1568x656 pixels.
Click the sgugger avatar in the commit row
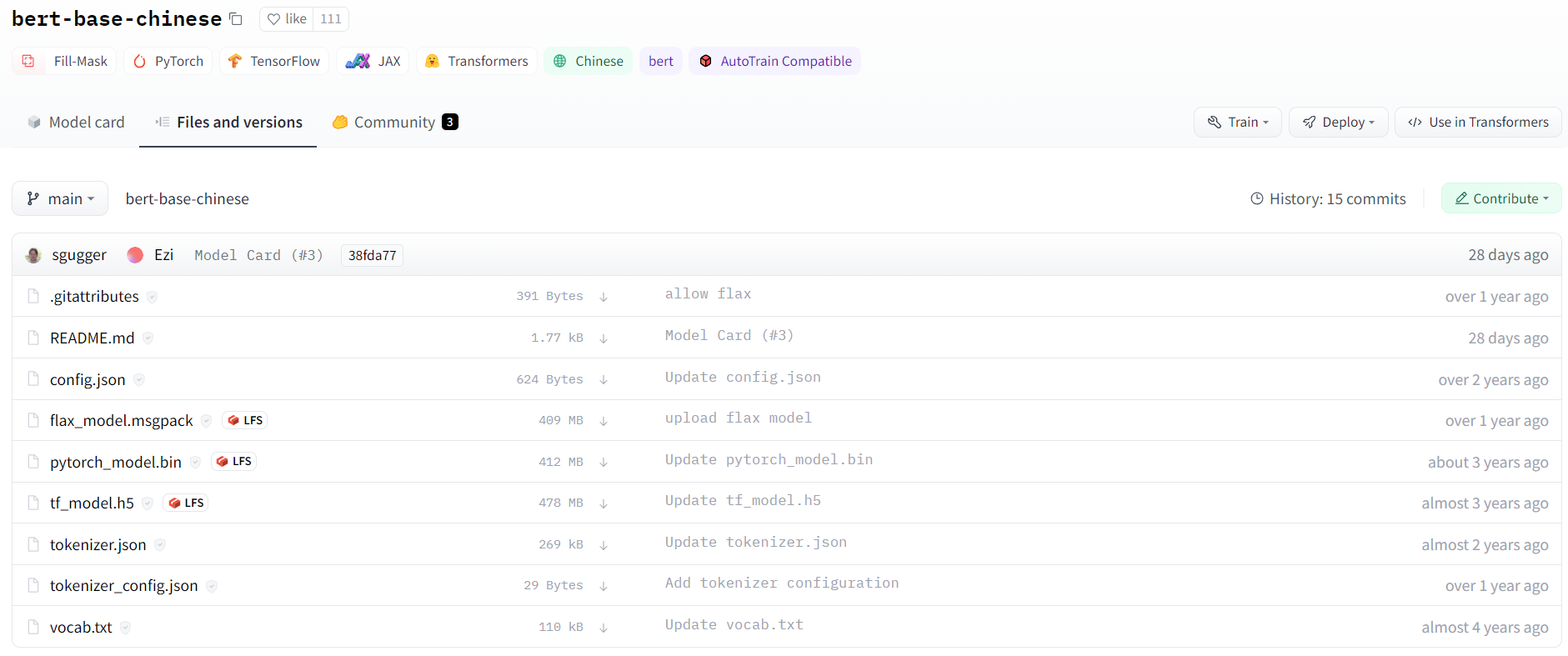tap(33, 255)
